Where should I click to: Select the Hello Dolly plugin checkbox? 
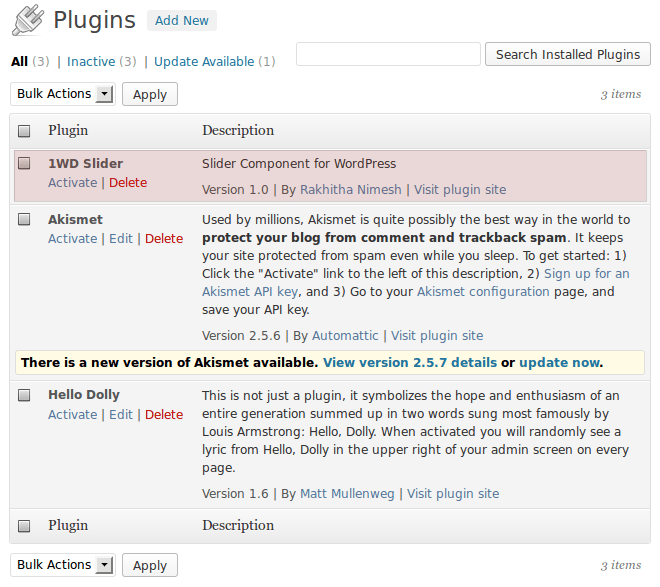(24, 396)
